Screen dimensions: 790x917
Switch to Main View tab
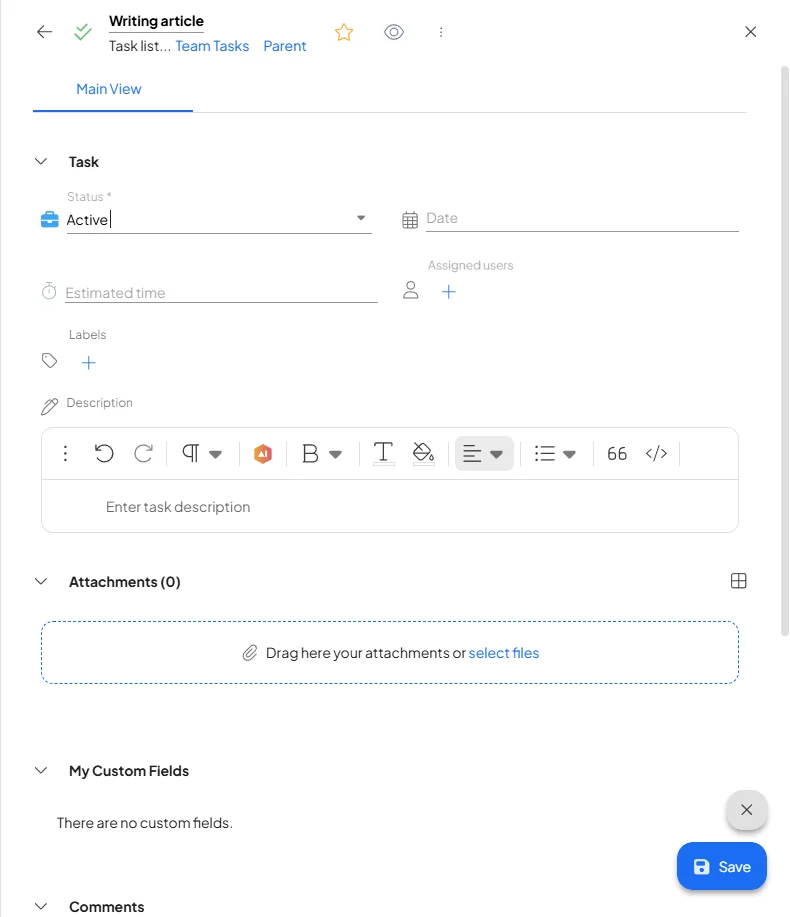click(109, 89)
